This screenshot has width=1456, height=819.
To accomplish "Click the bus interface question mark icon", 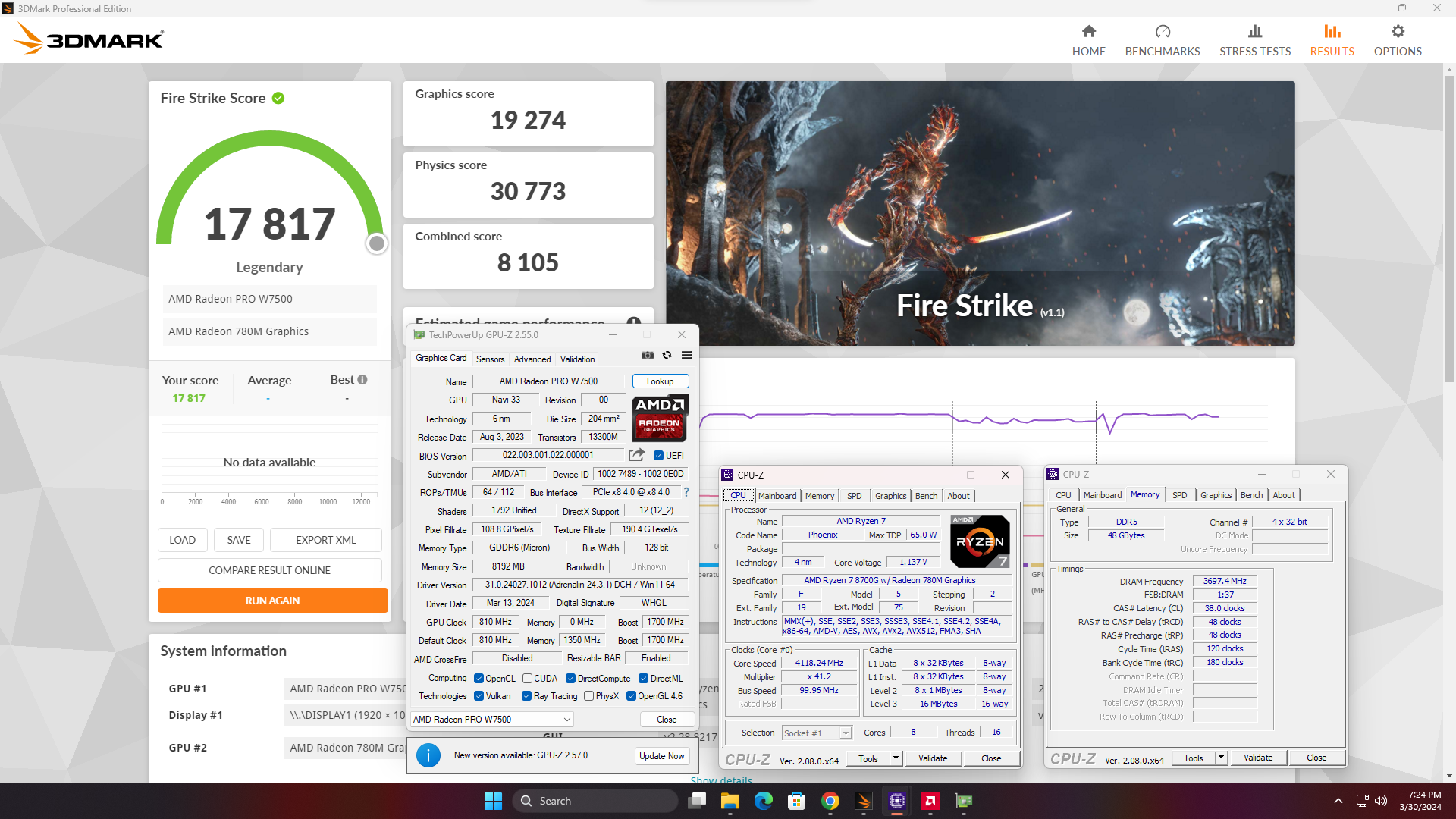I will coord(686,492).
